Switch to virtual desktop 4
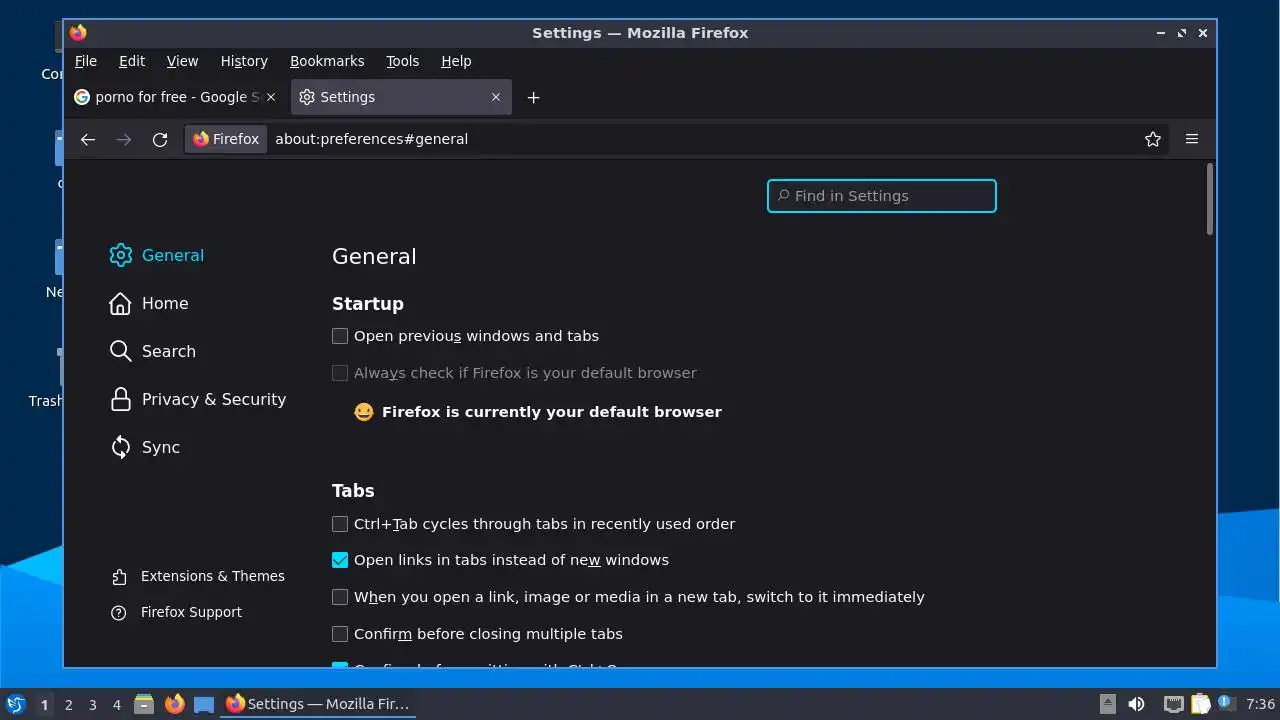This screenshot has width=1280, height=720. tap(117, 705)
